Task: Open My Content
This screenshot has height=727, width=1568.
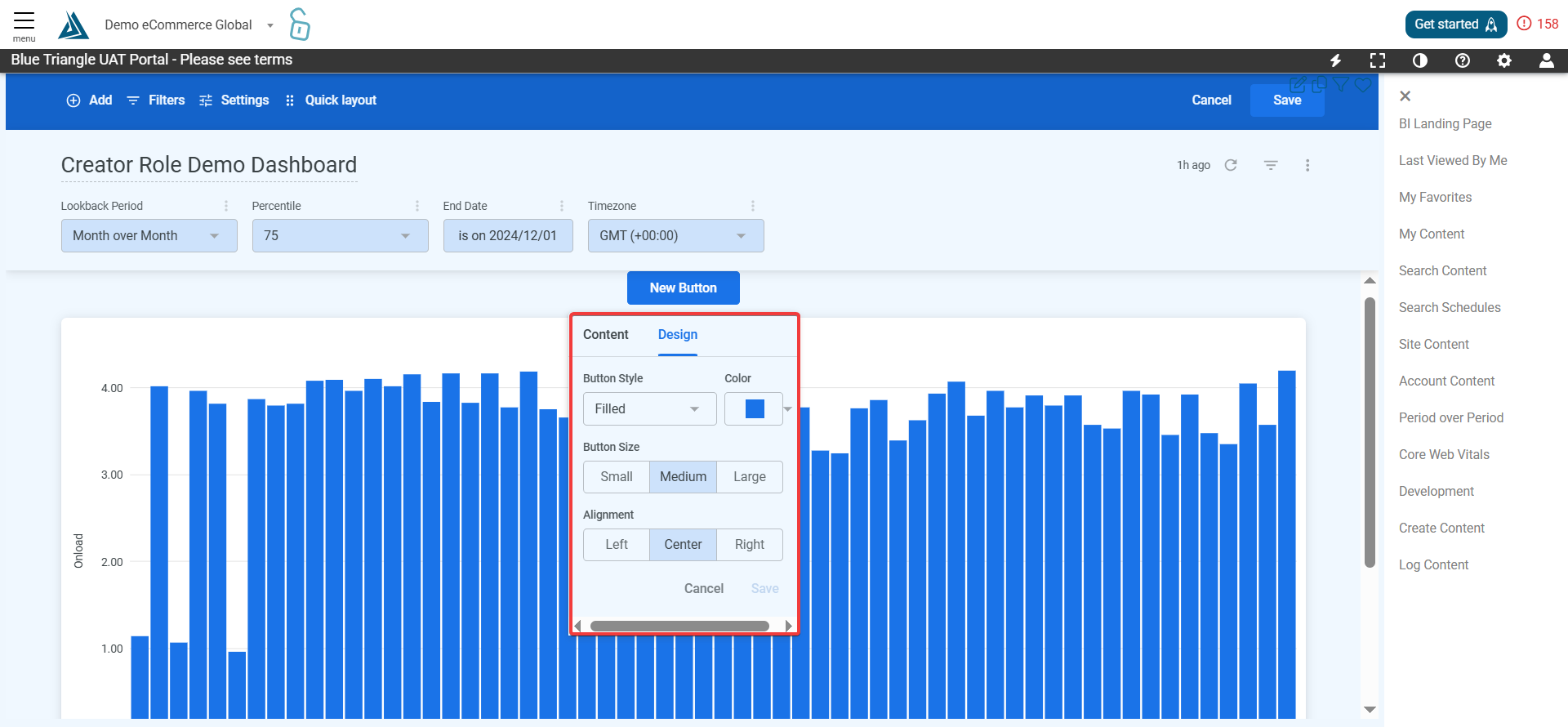Action: (x=1432, y=234)
